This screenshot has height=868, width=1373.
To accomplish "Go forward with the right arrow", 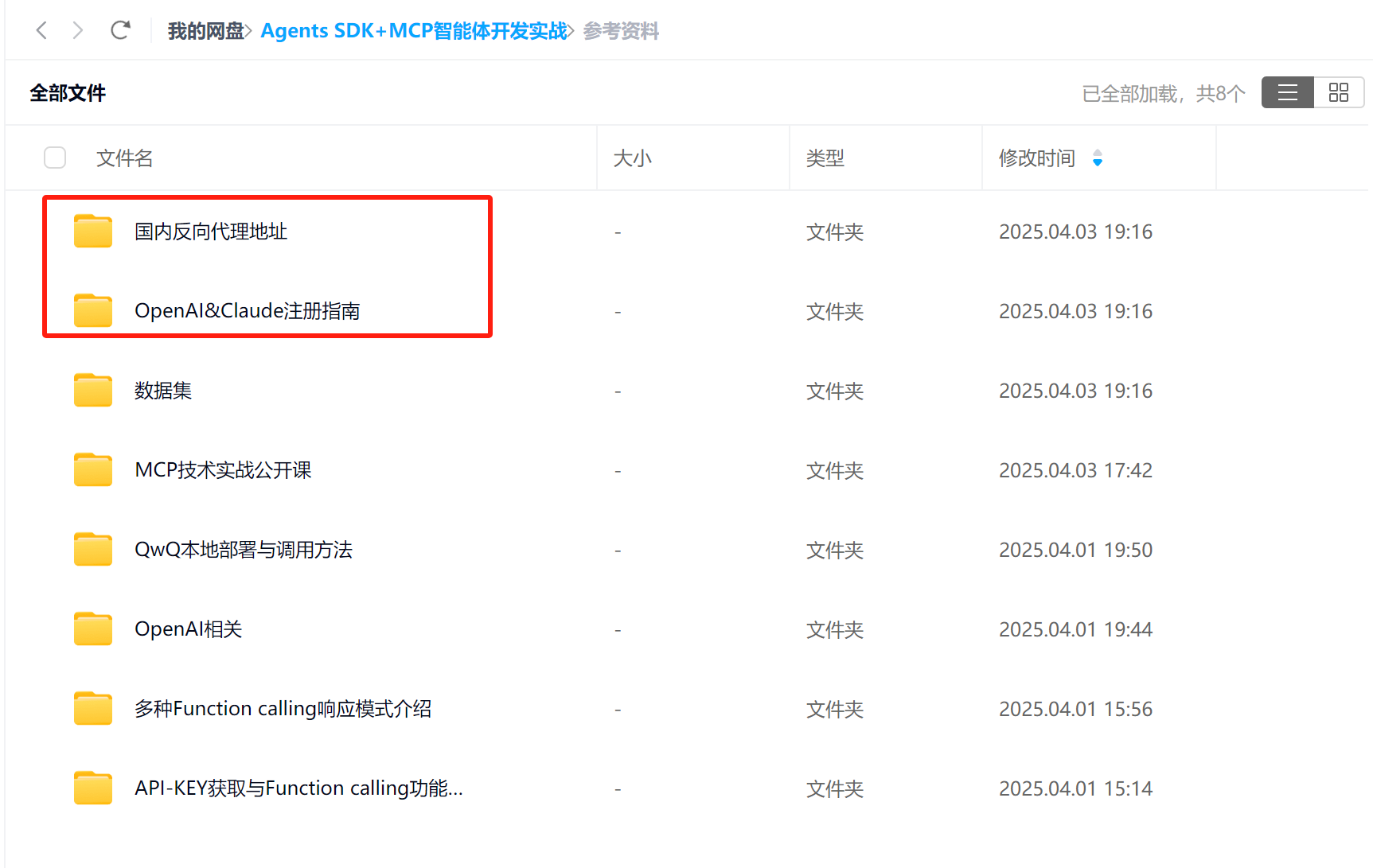I will coord(77,31).
